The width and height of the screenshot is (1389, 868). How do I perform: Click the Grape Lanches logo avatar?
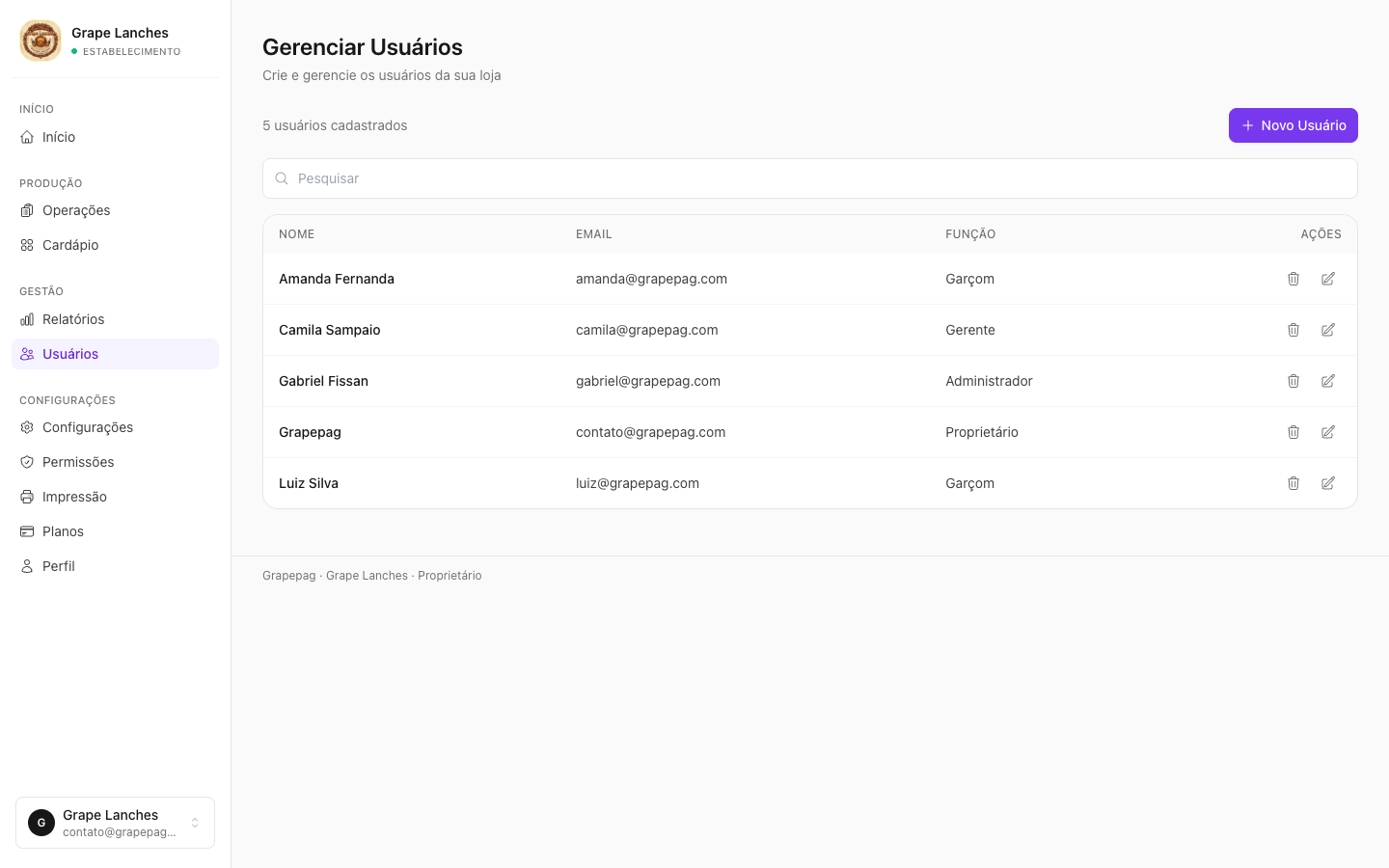pyautogui.click(x=41, y=41)
